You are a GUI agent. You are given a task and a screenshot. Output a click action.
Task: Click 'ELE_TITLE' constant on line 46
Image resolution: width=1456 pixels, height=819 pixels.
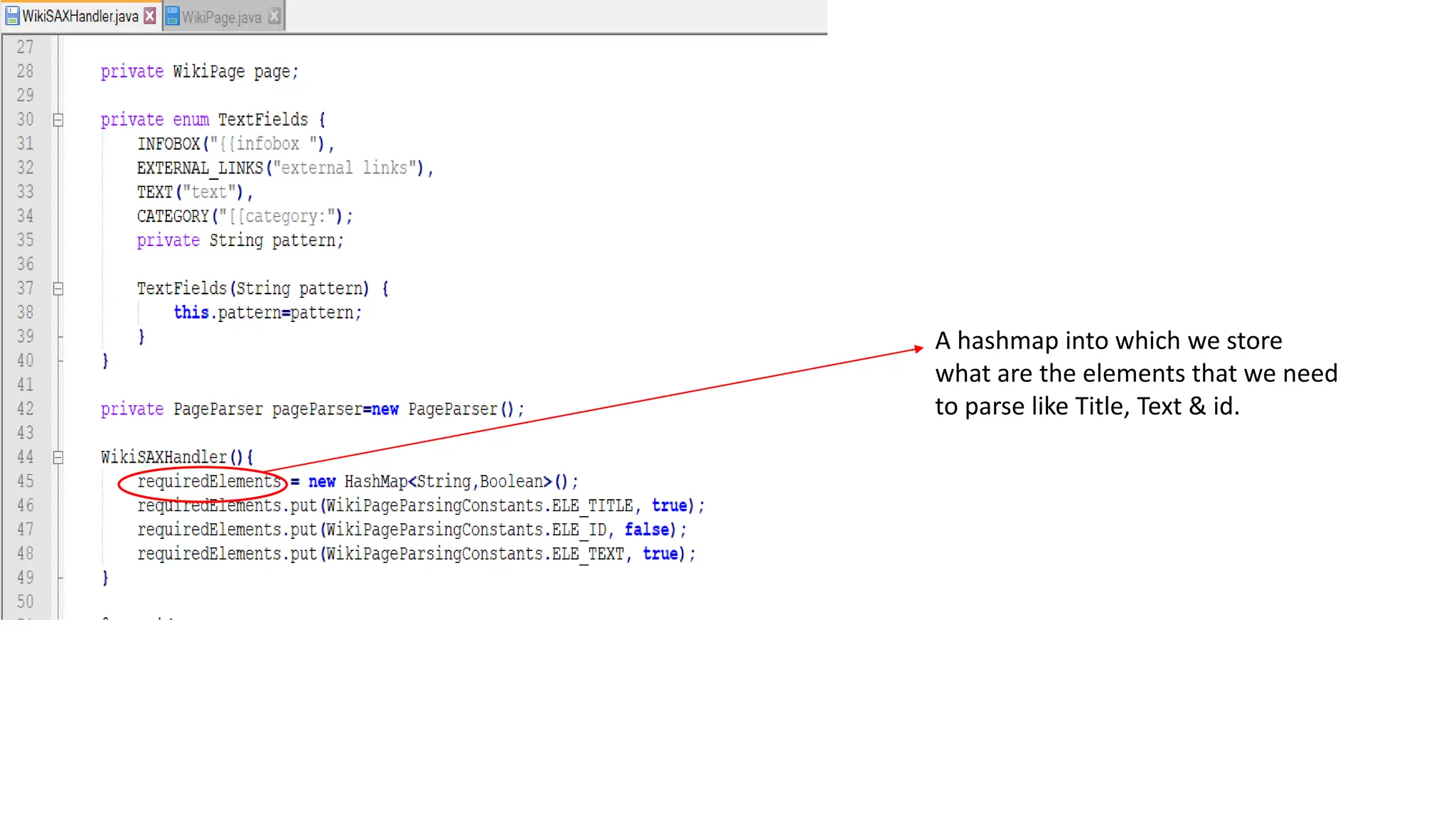coord(592,505)
